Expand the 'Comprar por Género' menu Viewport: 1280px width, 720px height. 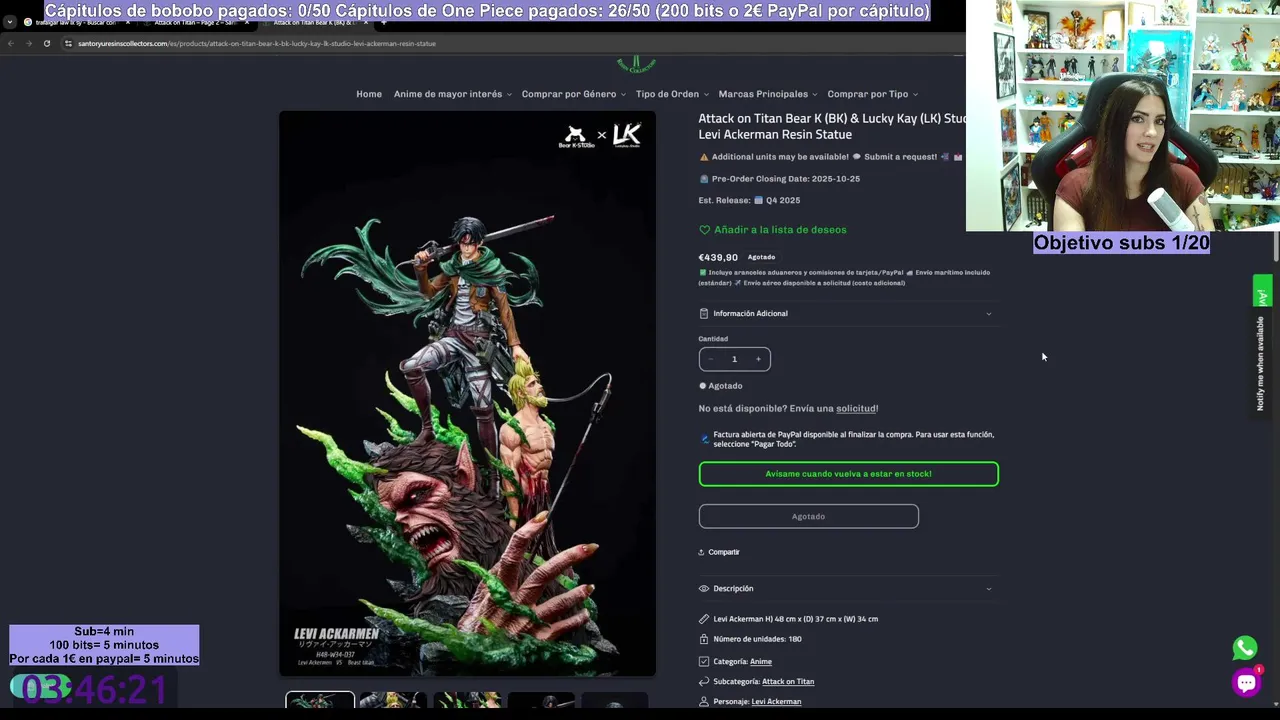[x=574, y=94]
